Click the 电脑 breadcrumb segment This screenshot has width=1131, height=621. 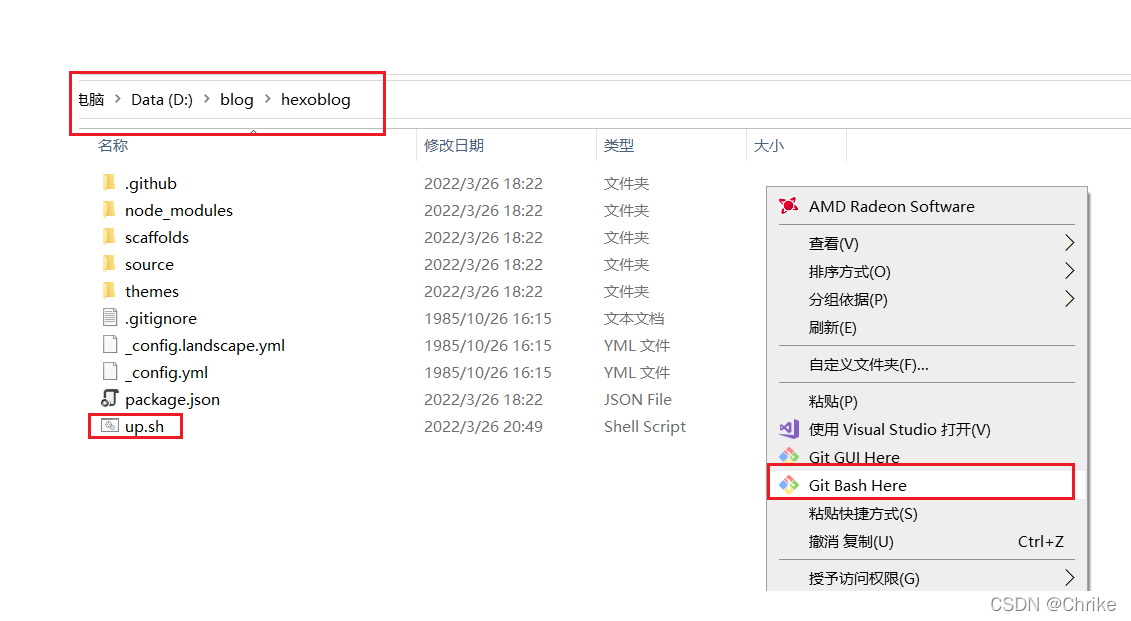tap(92, 100)
